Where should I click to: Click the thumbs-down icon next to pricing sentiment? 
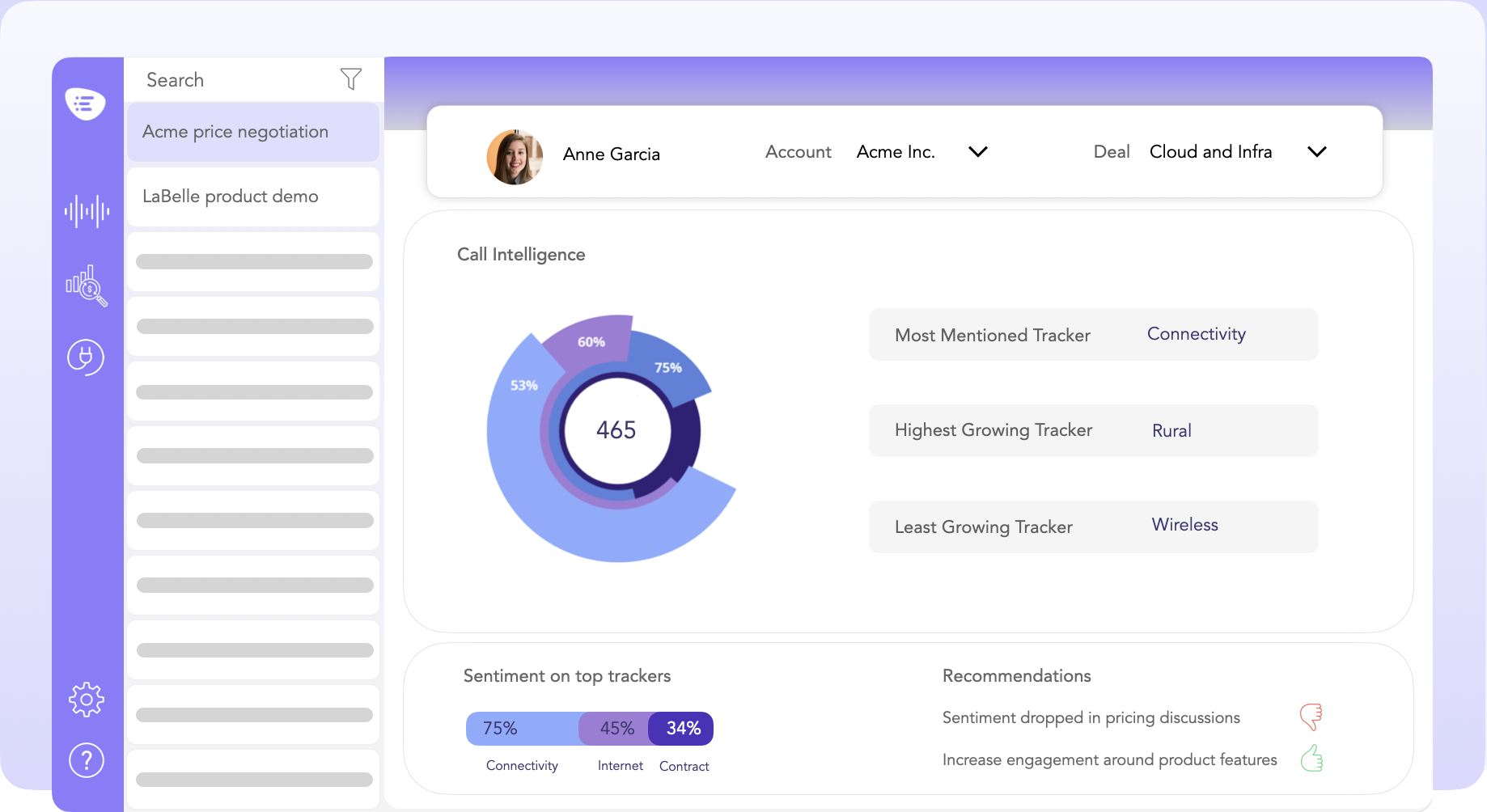coord(1311,717)
